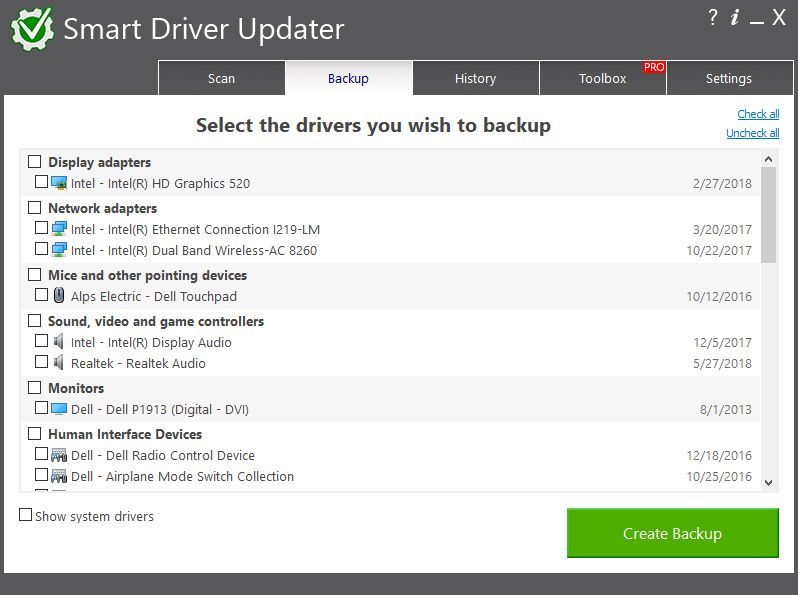Check the Human Interface Devices checkbox

35,434
